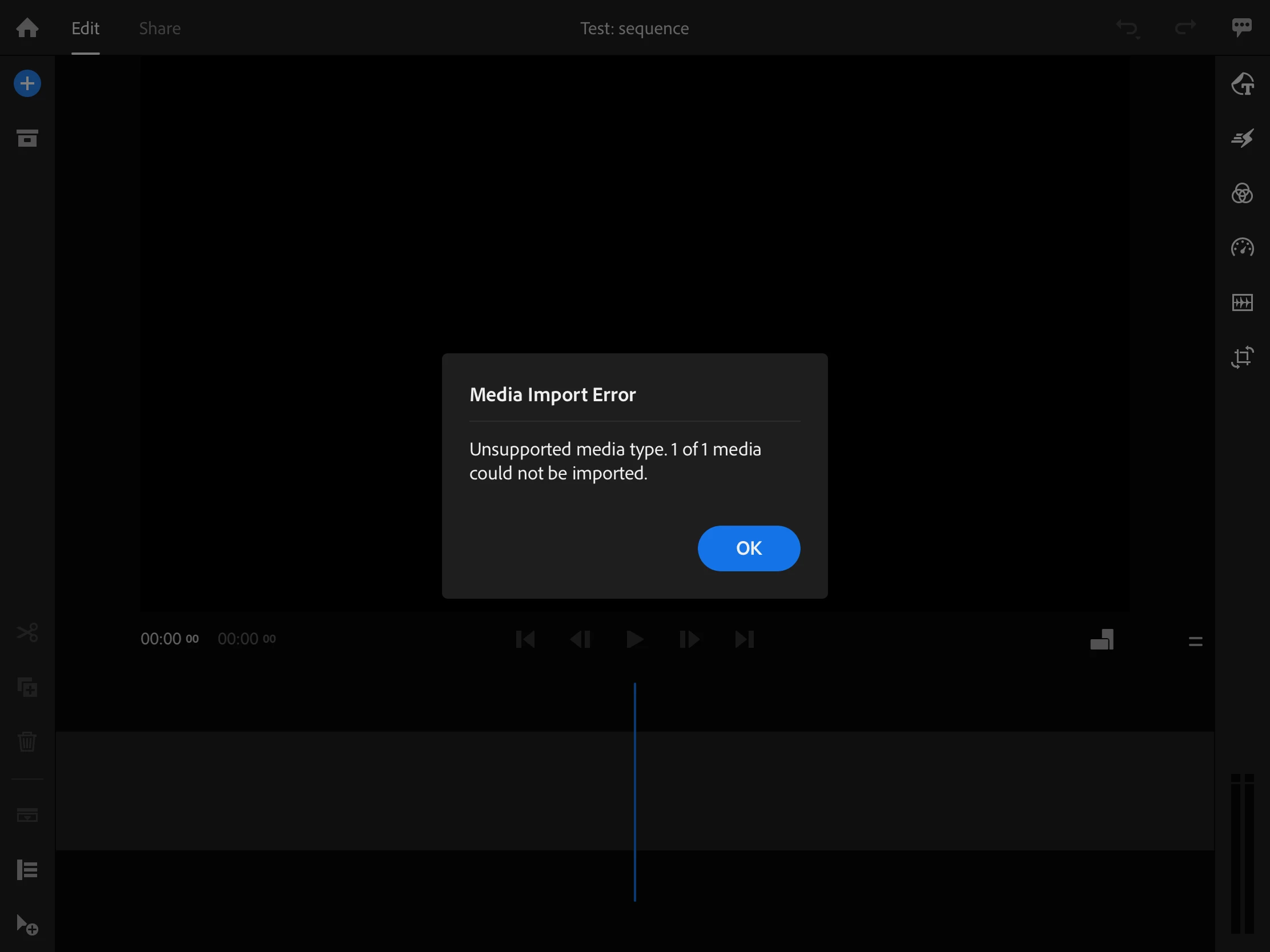
Task: Click the undo arrow dropdown
Action: point(1128,28)
